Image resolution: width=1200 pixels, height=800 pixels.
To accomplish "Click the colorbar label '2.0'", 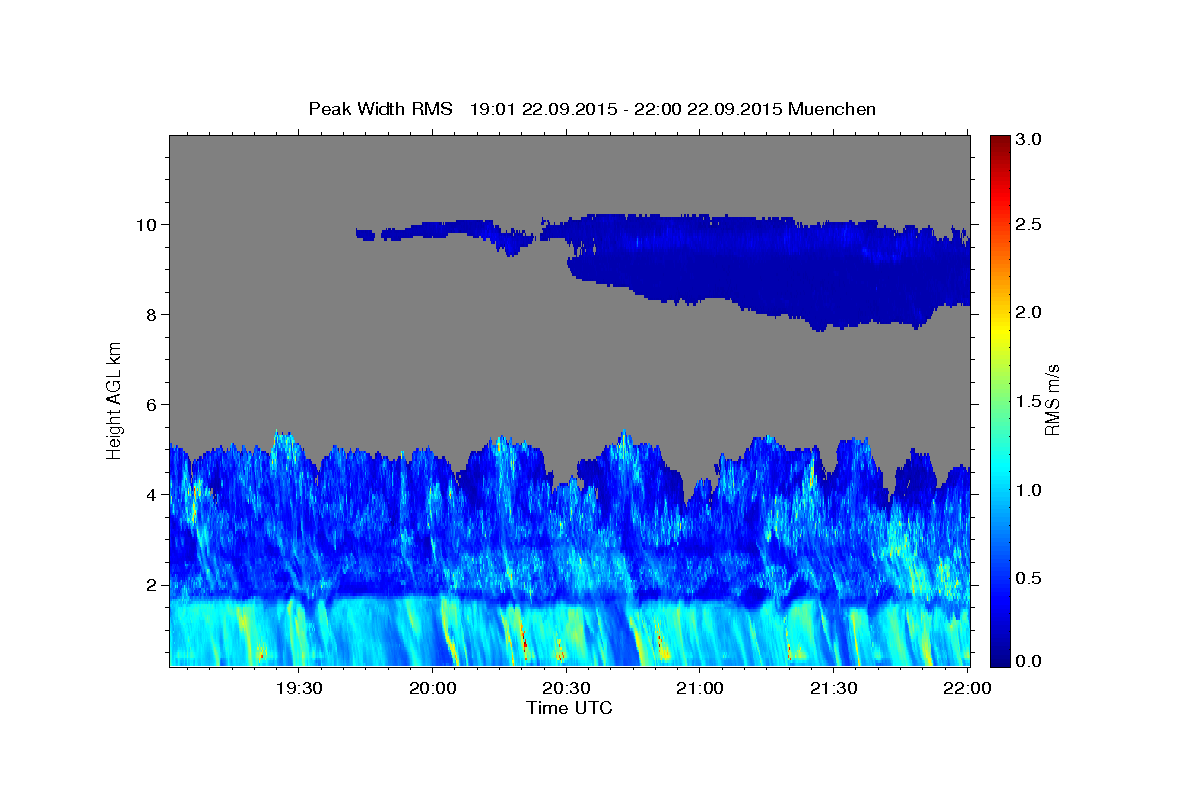I will (1029, 312).
